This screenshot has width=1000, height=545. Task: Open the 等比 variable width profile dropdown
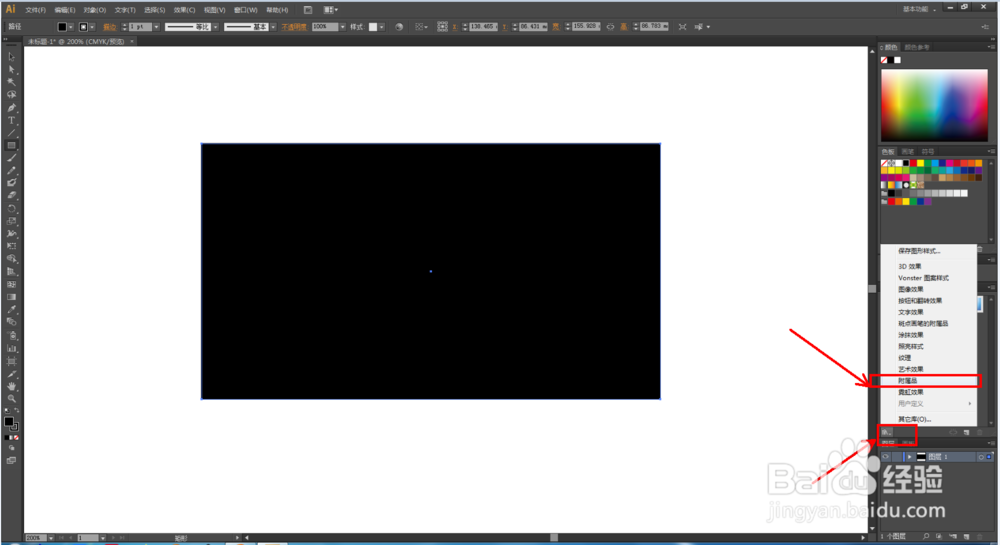(x=216, y=27)
